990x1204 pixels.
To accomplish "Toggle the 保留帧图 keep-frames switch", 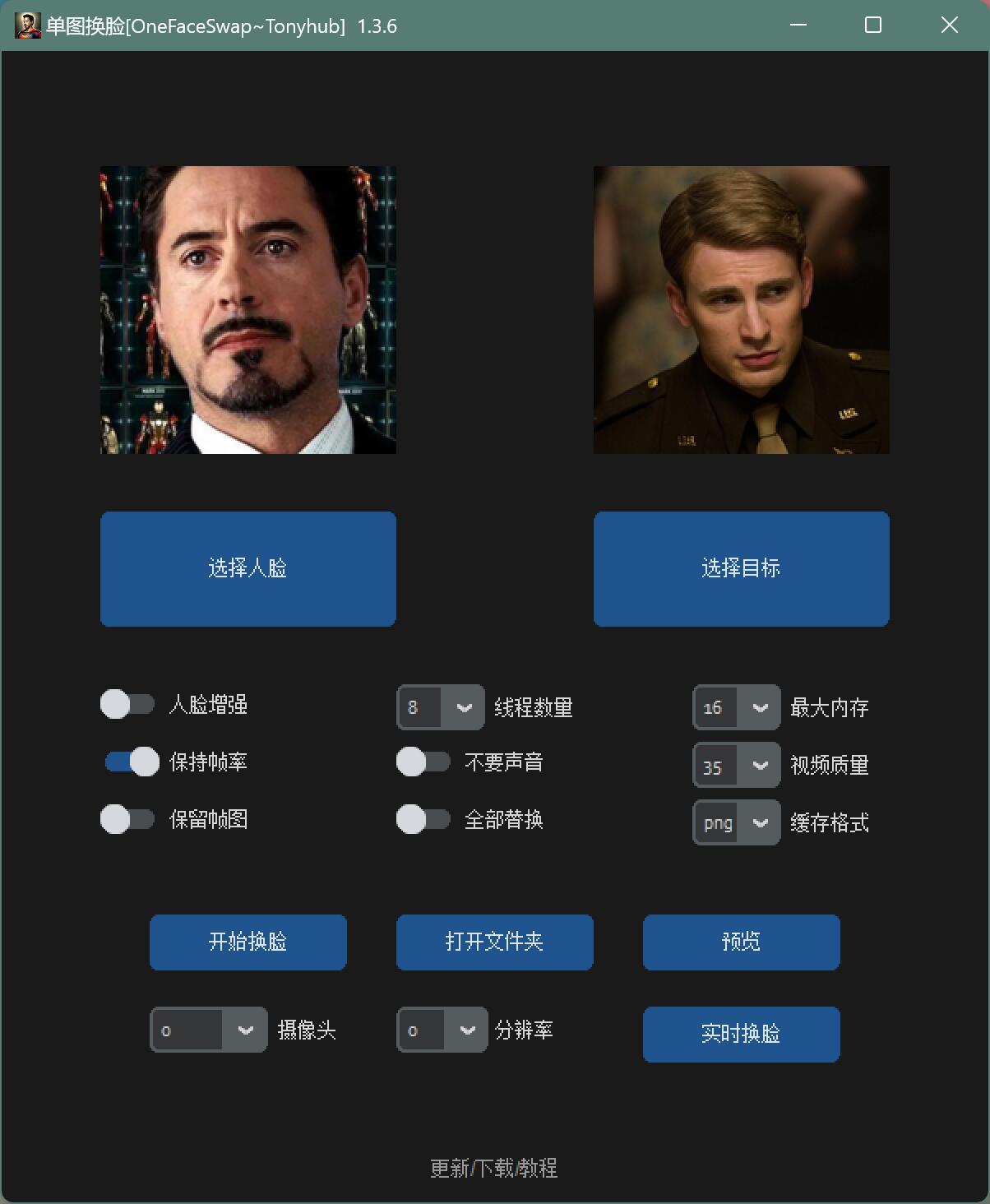I will (x=127, y=819).
